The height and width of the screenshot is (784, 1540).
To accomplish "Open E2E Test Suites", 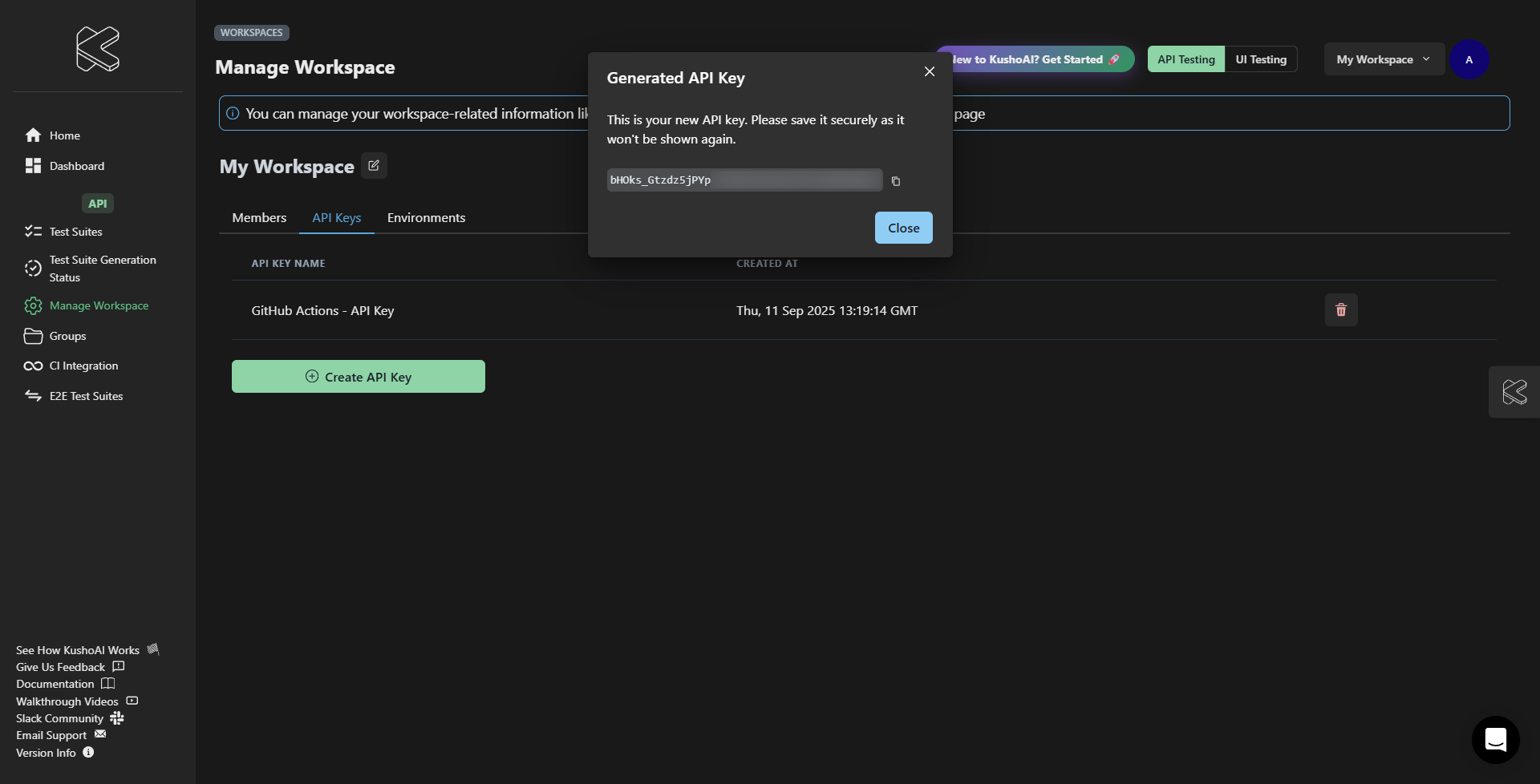I will coord(86,396).
